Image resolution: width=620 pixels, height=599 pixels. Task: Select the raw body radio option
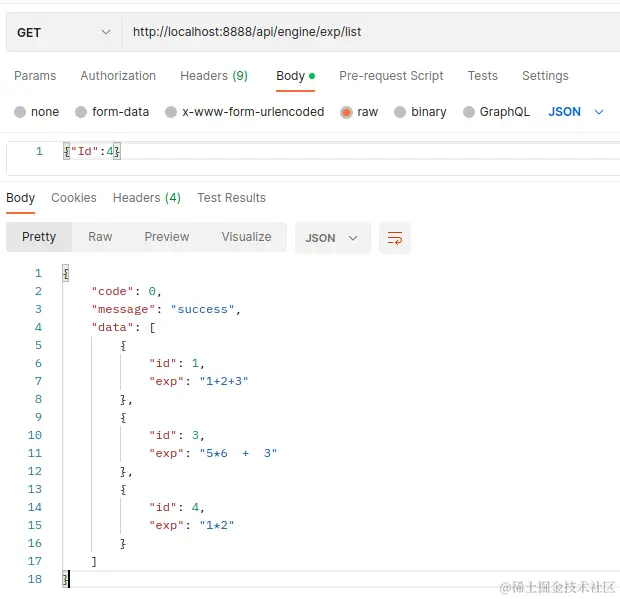(347, 112)
